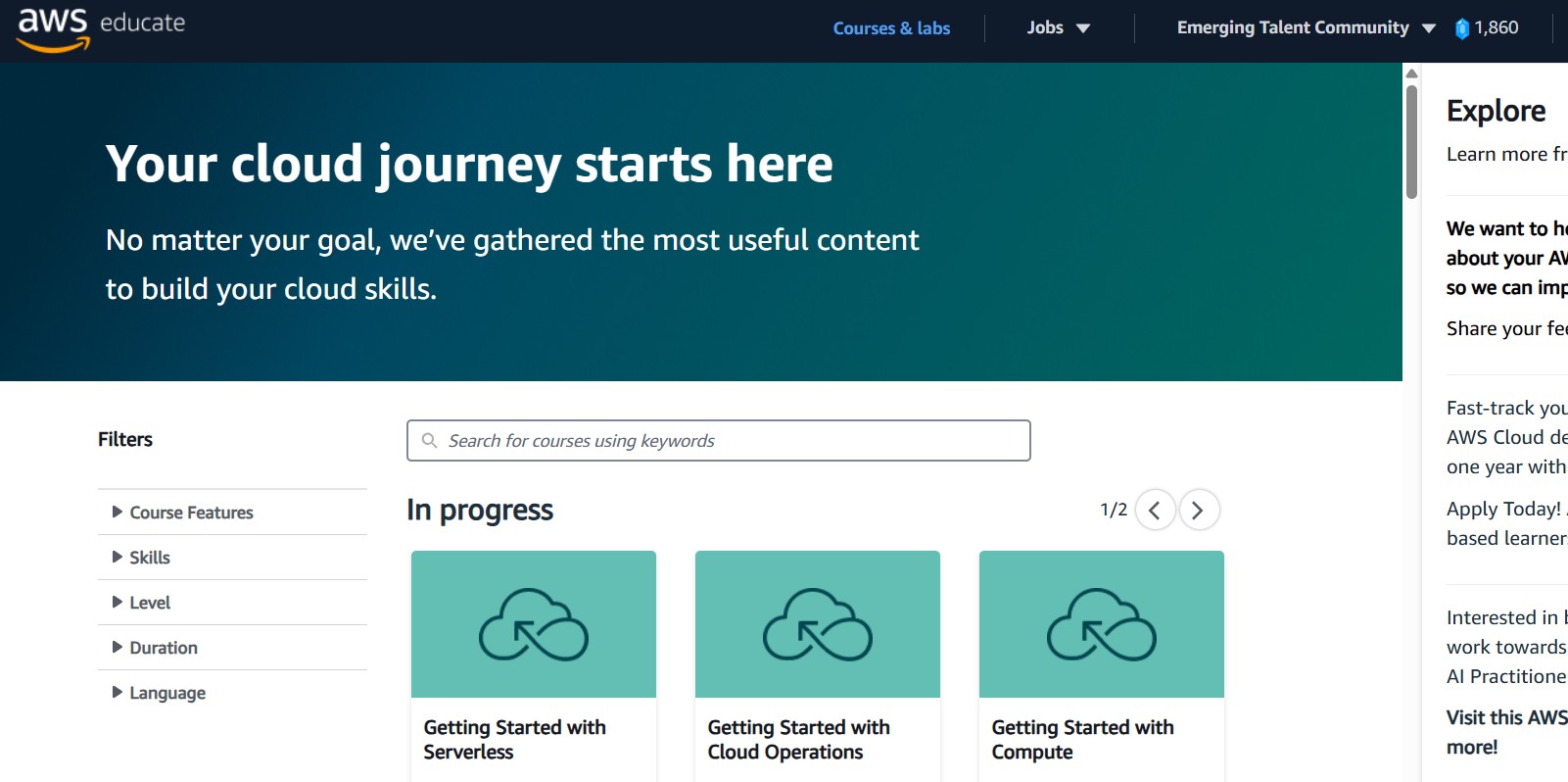1568x782 pixels.
Task: Click the Search for courses keyword field
Action: click(719, 441)
